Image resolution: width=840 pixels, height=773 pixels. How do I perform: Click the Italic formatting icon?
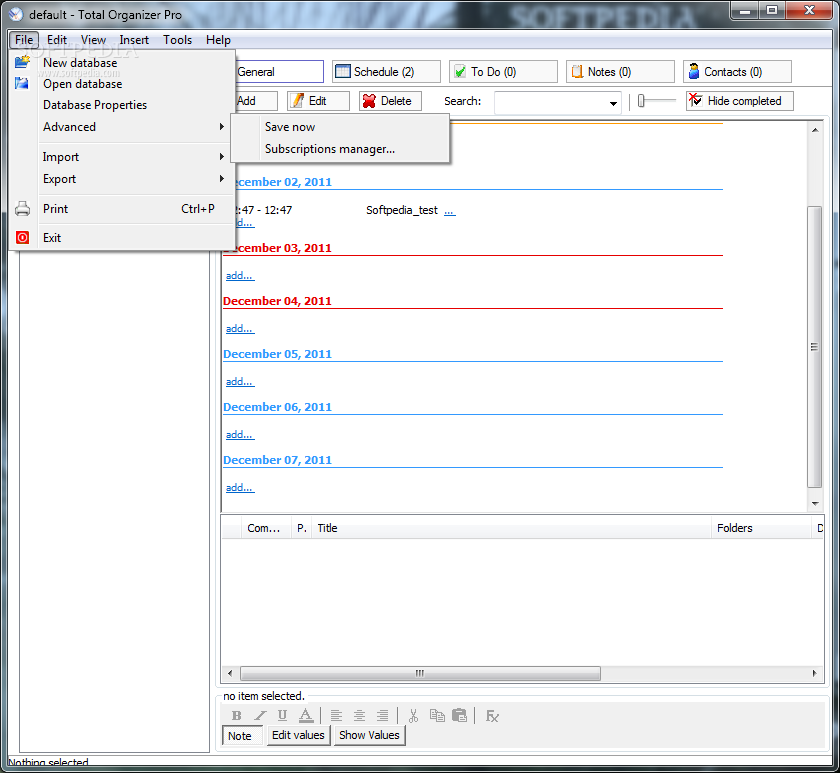(x=260, y=716)
